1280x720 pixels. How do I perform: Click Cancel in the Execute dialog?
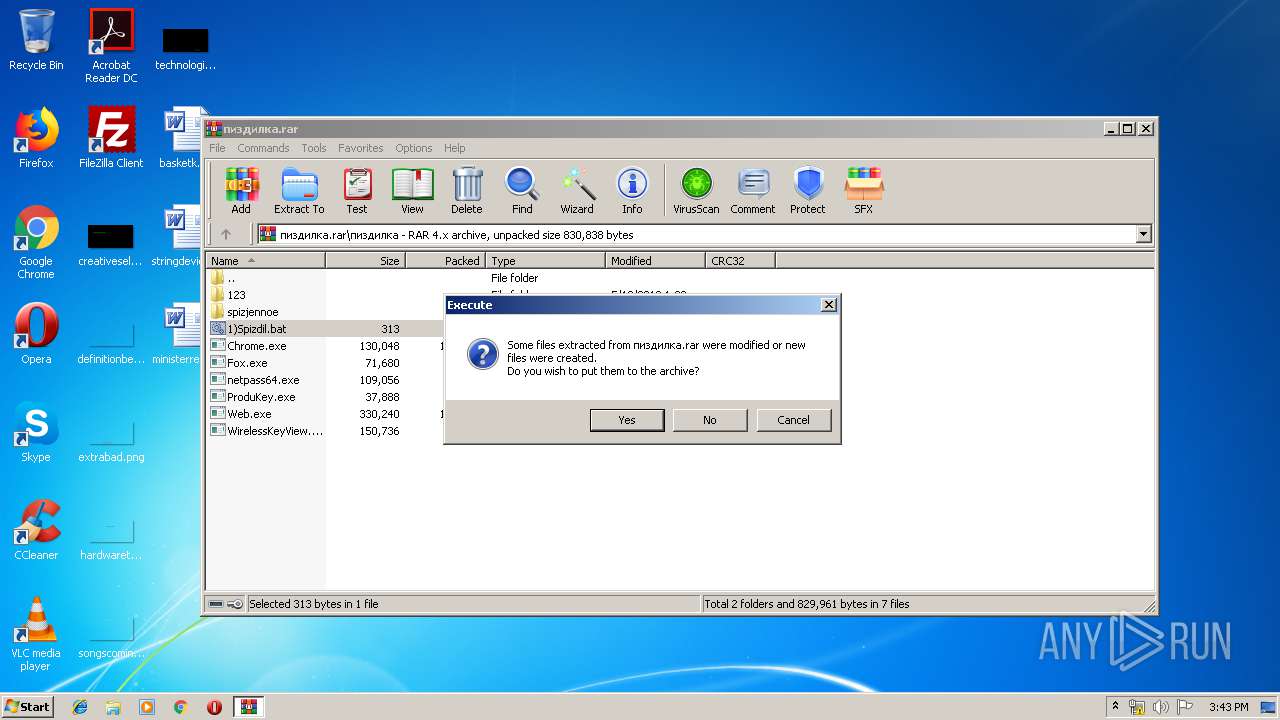(794, 420)
